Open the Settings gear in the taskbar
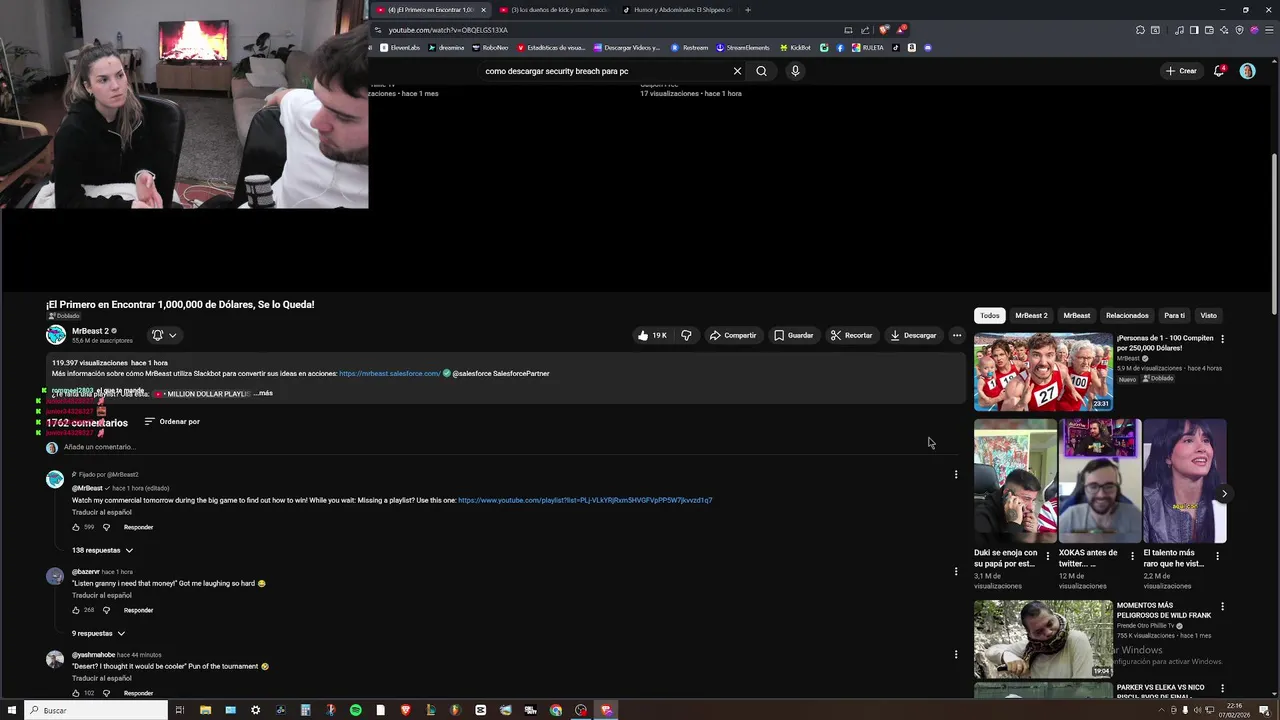Screen dimensions: 1280x720 click(x=255, y=710)
